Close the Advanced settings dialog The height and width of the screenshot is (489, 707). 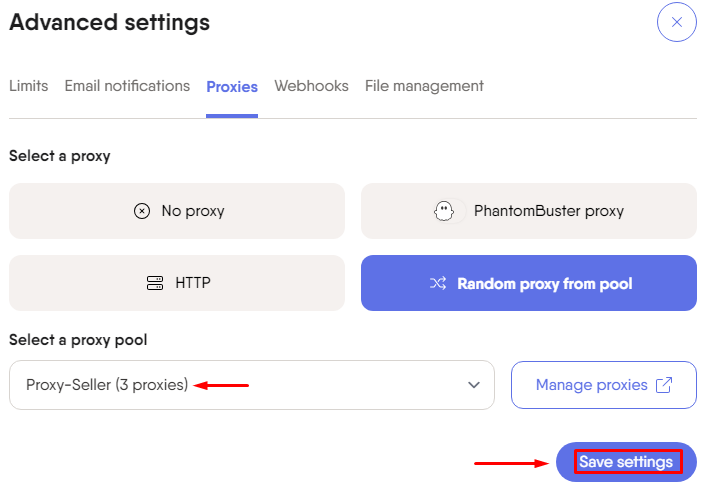coord(676,22)
